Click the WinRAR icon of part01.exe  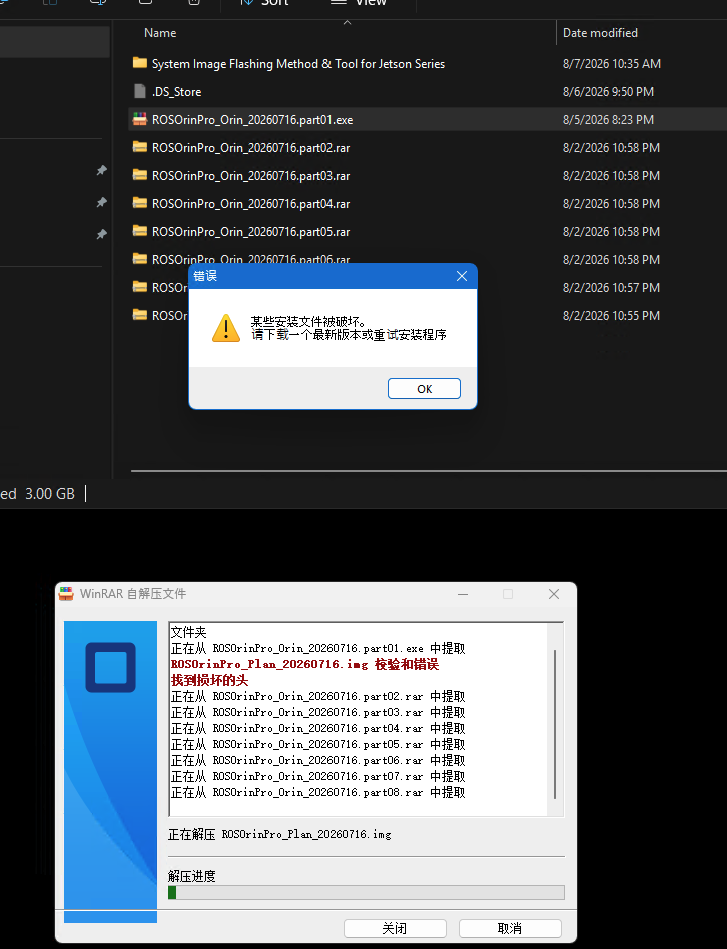coord(140,119)
